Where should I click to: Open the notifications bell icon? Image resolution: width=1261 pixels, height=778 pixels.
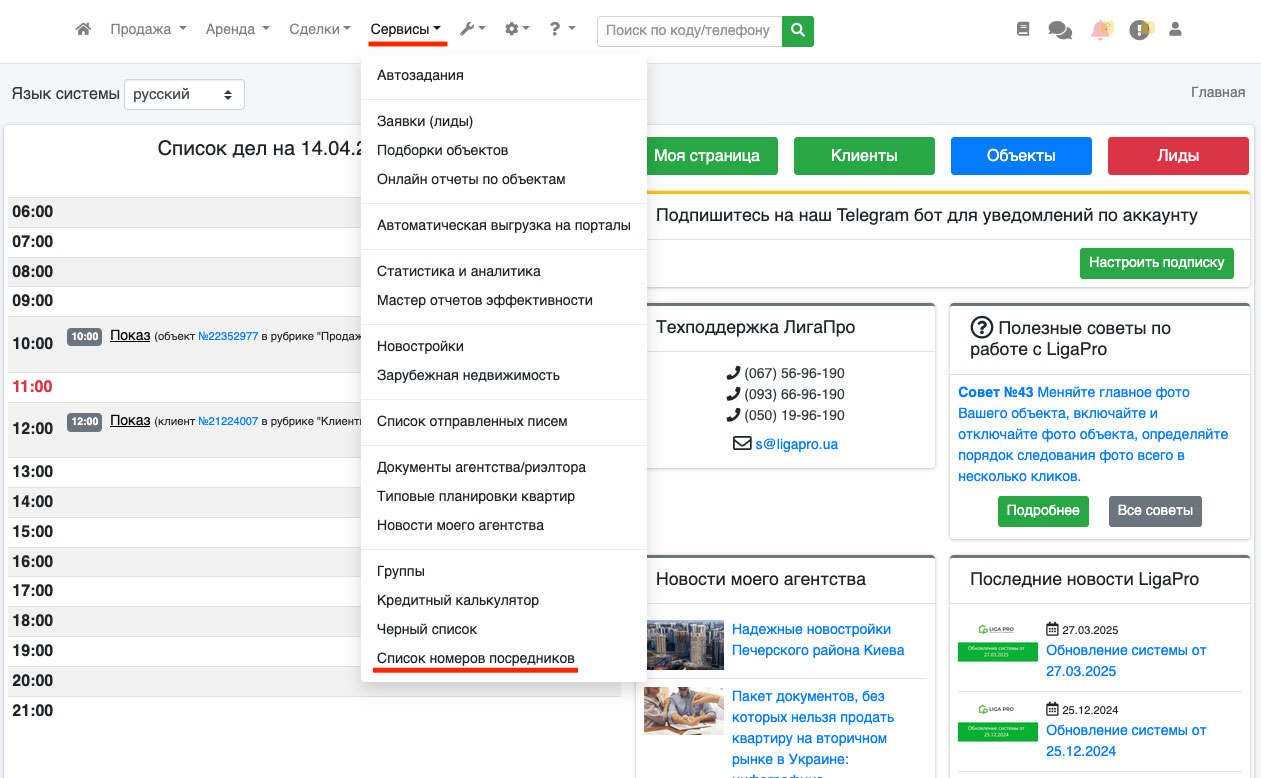coord(1101,30)
